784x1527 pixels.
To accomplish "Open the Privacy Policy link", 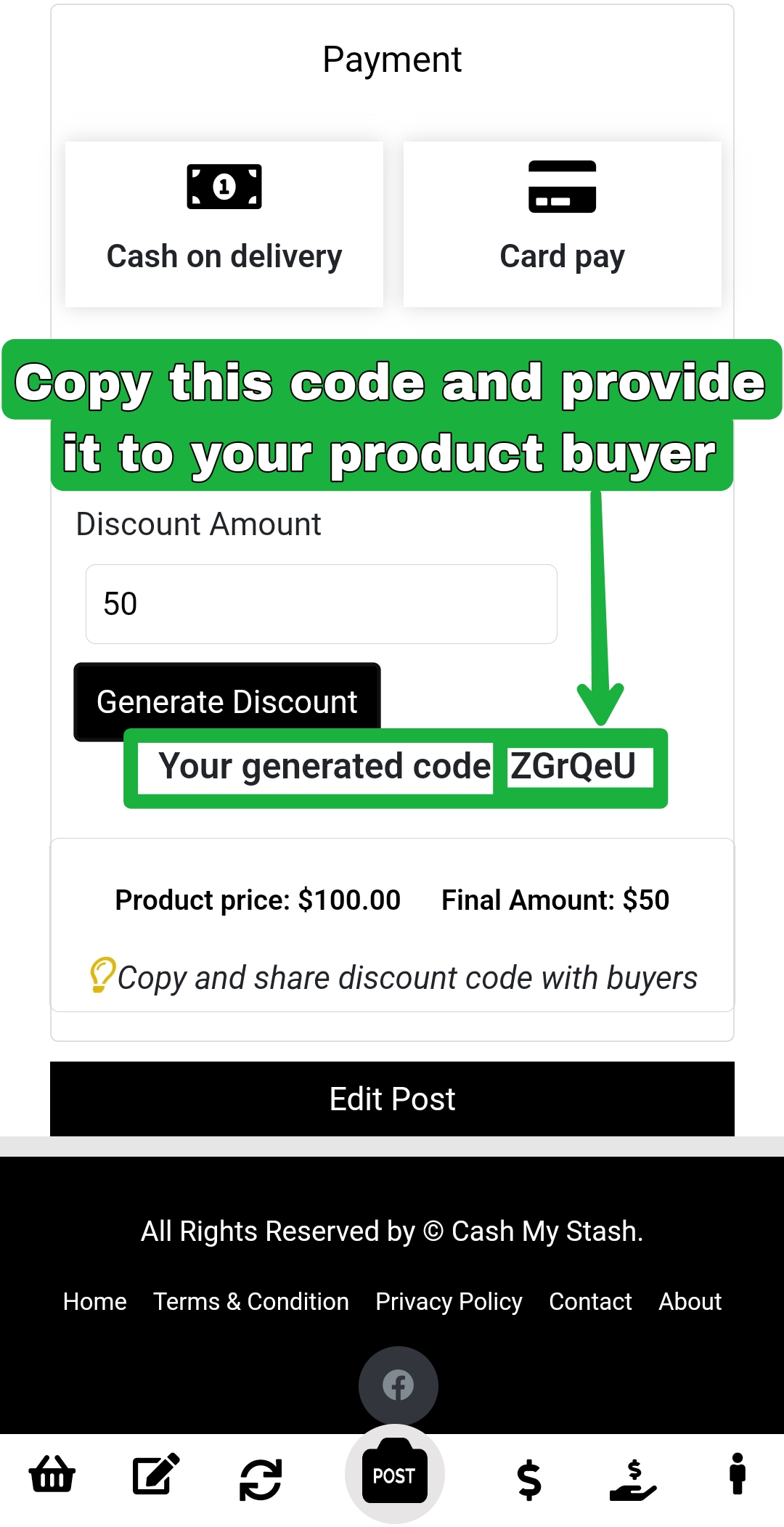I will (449, 1301).
